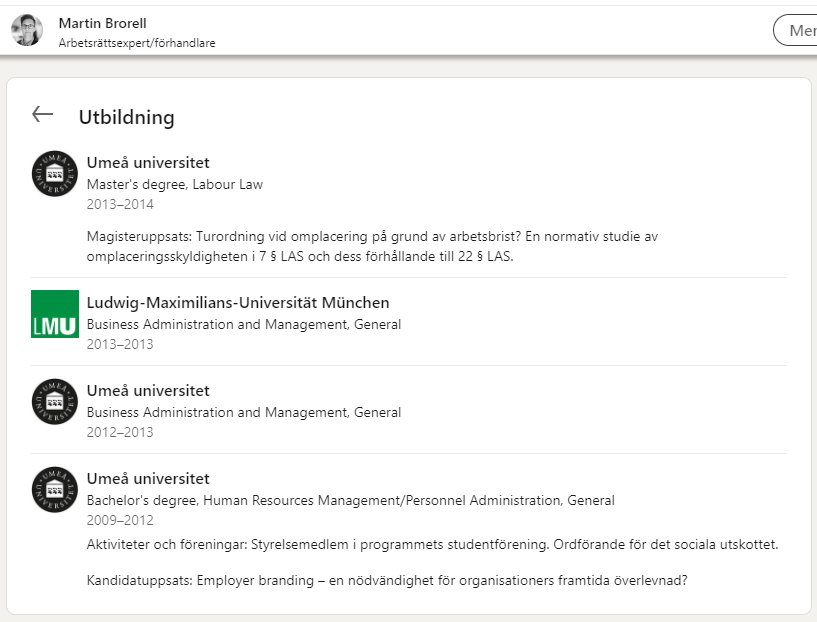Click the Aktiviteter och föreningar line
This screenshot has height=622, width=817.
pos(432,544)
